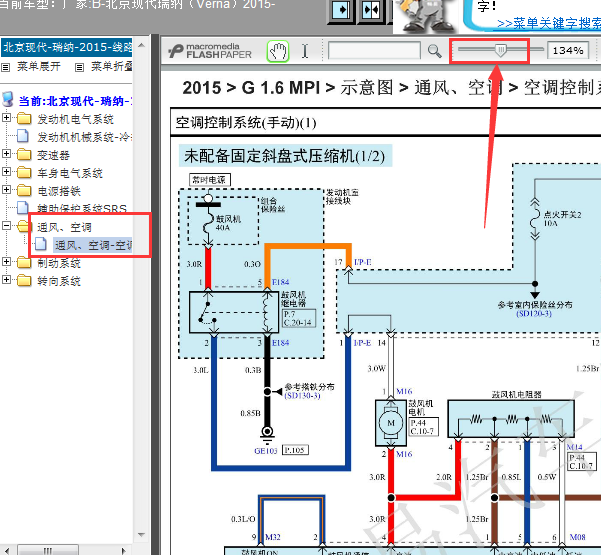601x555 pixels.
Task: Click the 辅助保护系统SRS page icon
Action: [x=23, y=207]
